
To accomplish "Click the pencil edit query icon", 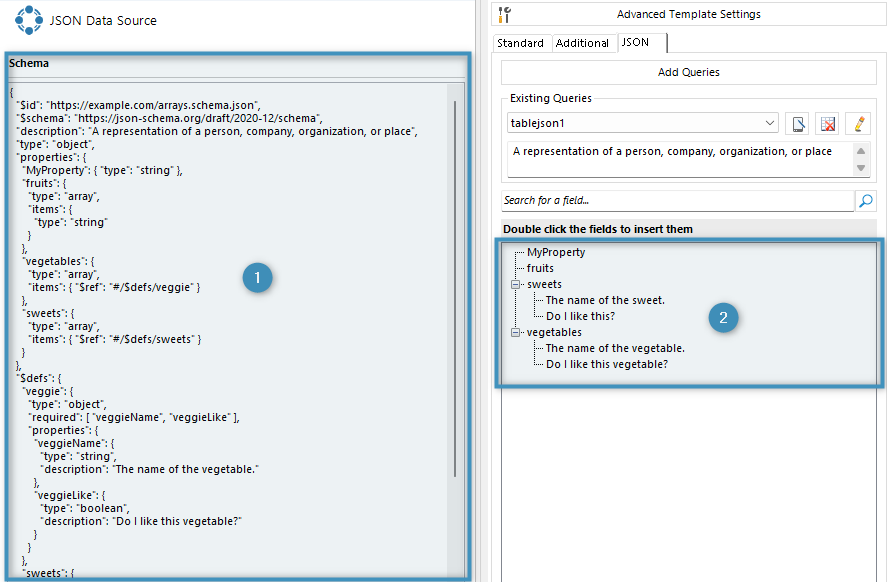I will pos(857,123).
